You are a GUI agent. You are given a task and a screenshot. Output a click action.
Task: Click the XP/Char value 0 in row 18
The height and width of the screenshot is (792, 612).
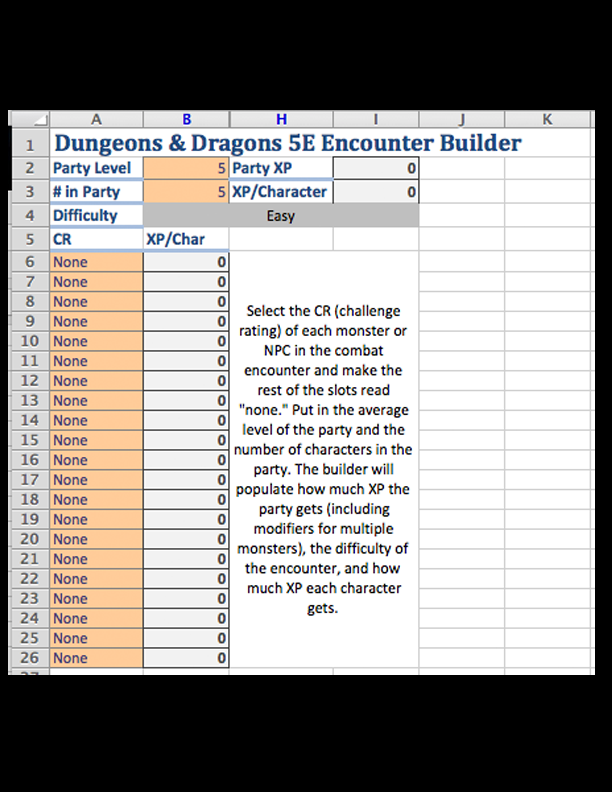pyautogui.click(x=186, y=500)
